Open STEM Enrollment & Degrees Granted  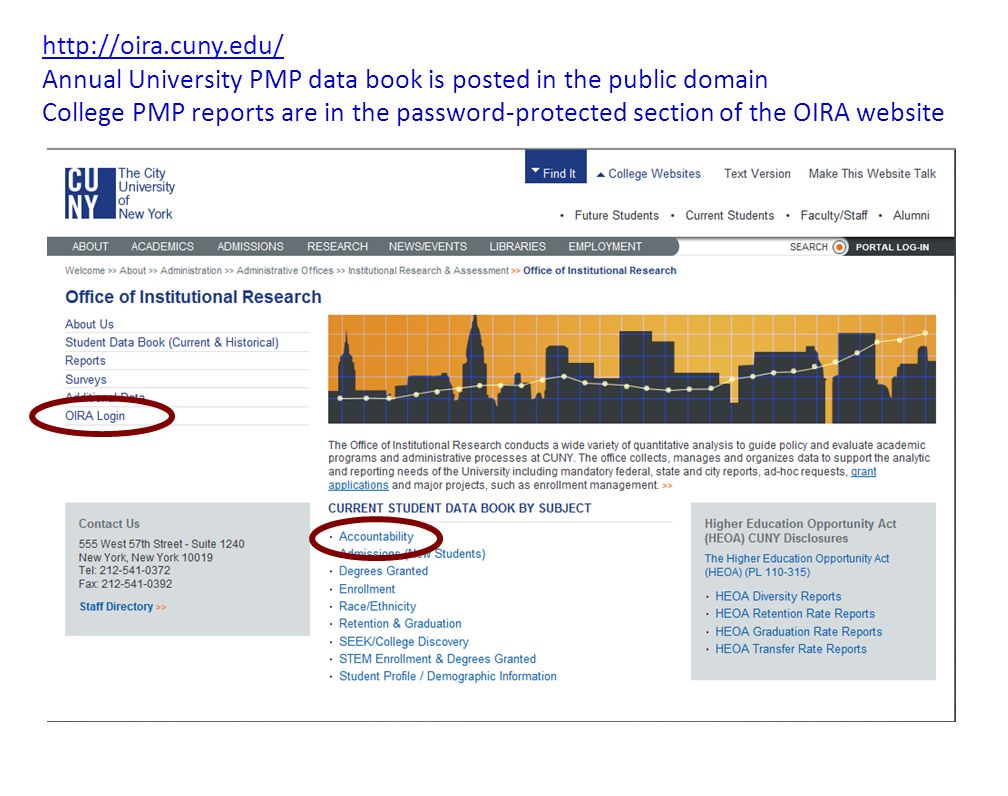point(437,659)
